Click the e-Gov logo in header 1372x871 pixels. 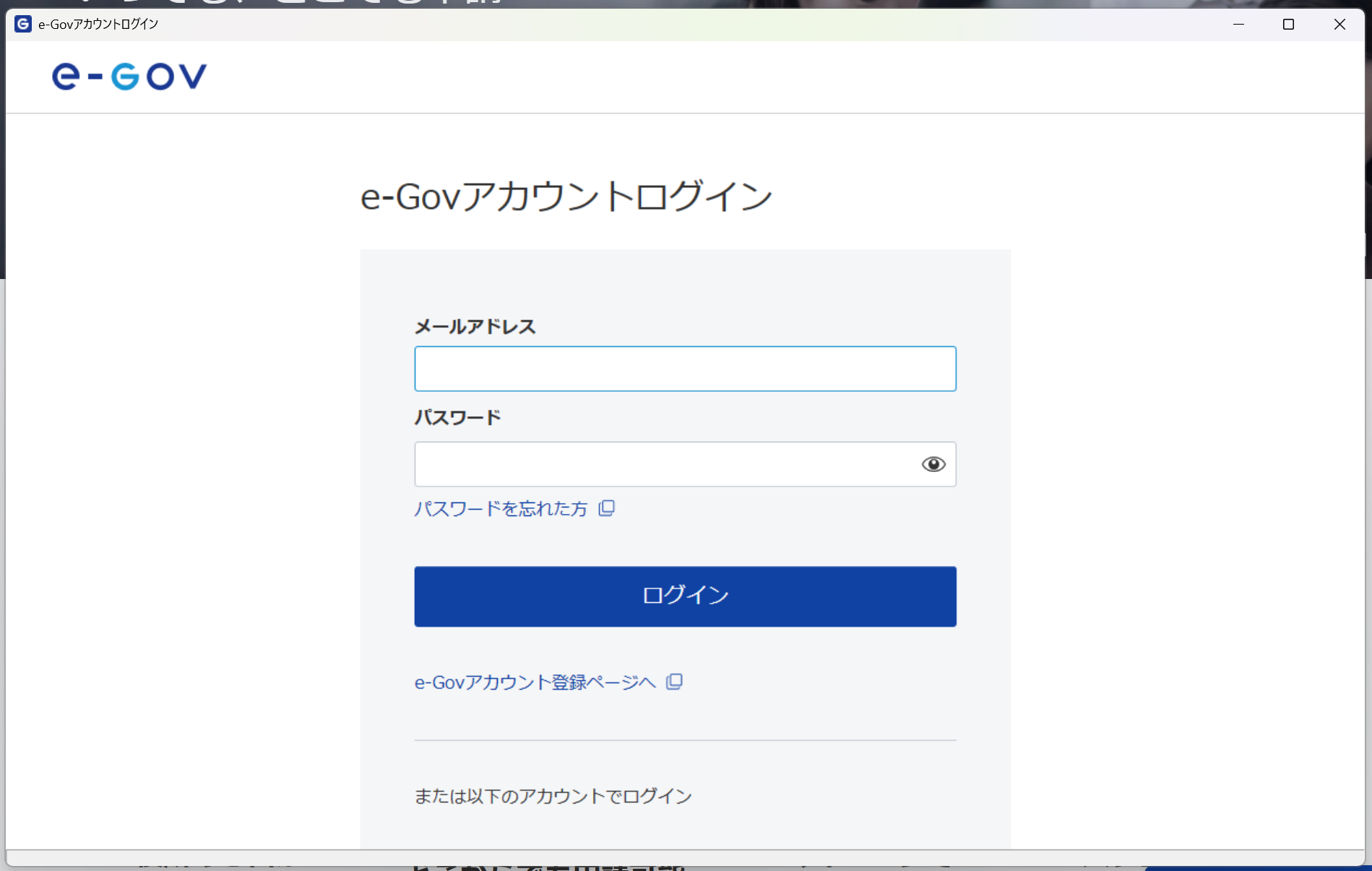pos(129,77)
